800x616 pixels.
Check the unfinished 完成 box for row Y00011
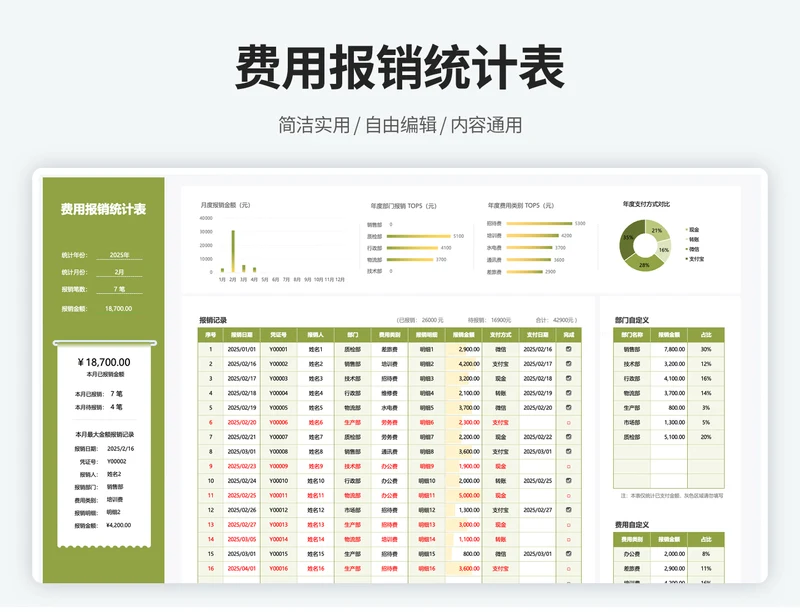click(568, 496)
